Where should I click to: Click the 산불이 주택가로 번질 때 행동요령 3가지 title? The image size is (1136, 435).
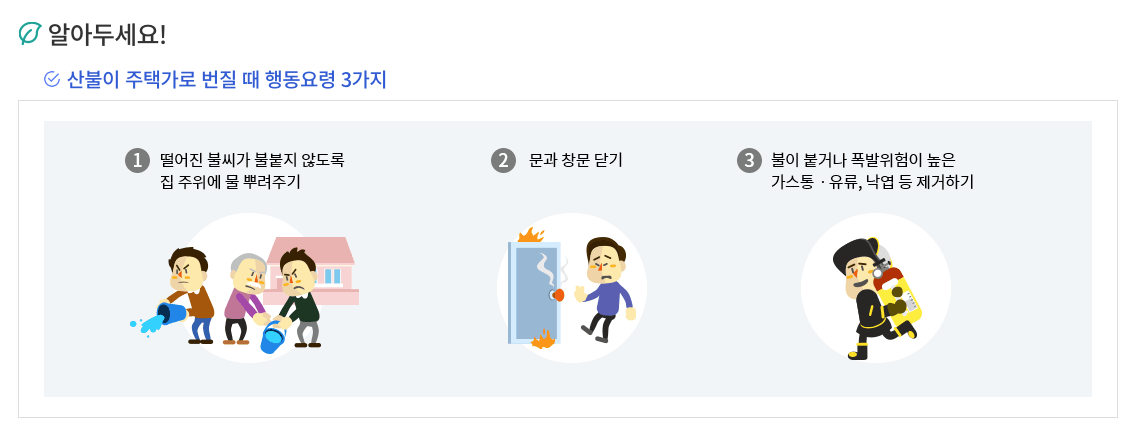227,79
